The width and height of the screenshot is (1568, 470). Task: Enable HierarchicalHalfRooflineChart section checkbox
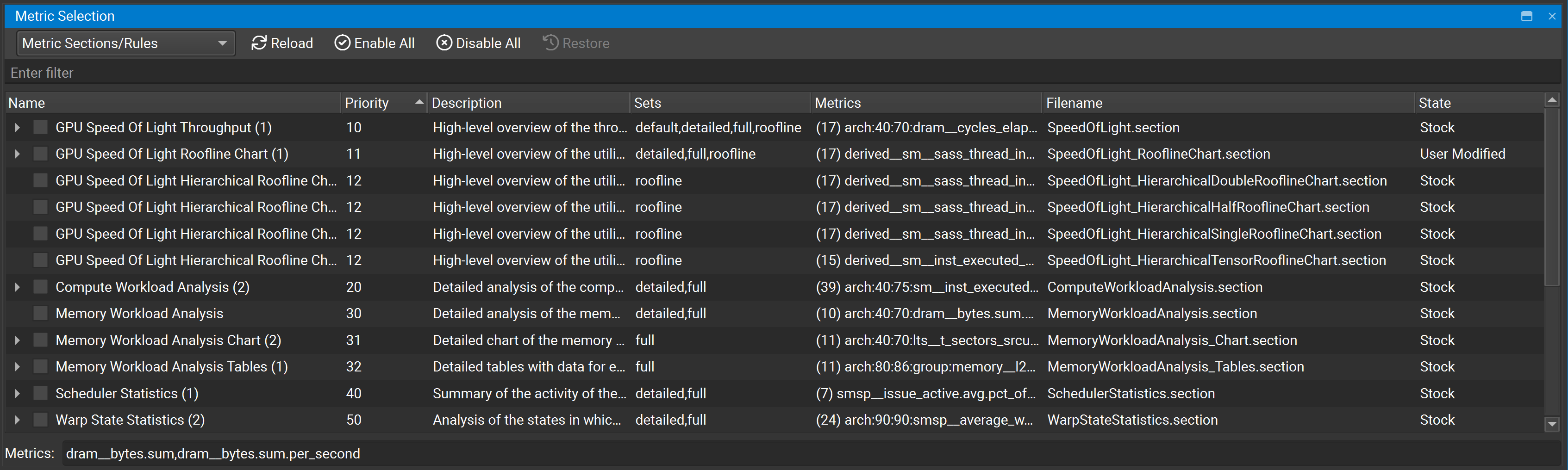(40, 207)
